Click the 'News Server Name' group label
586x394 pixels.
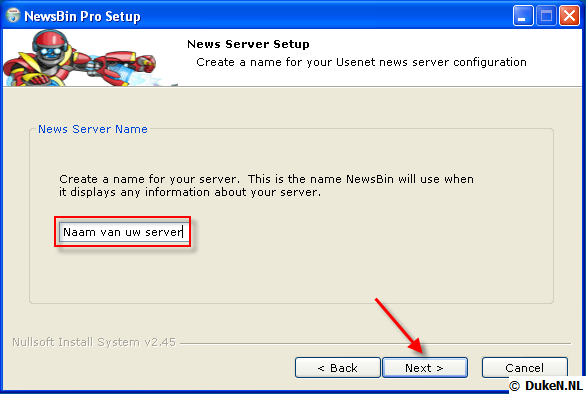click(93, 129)
